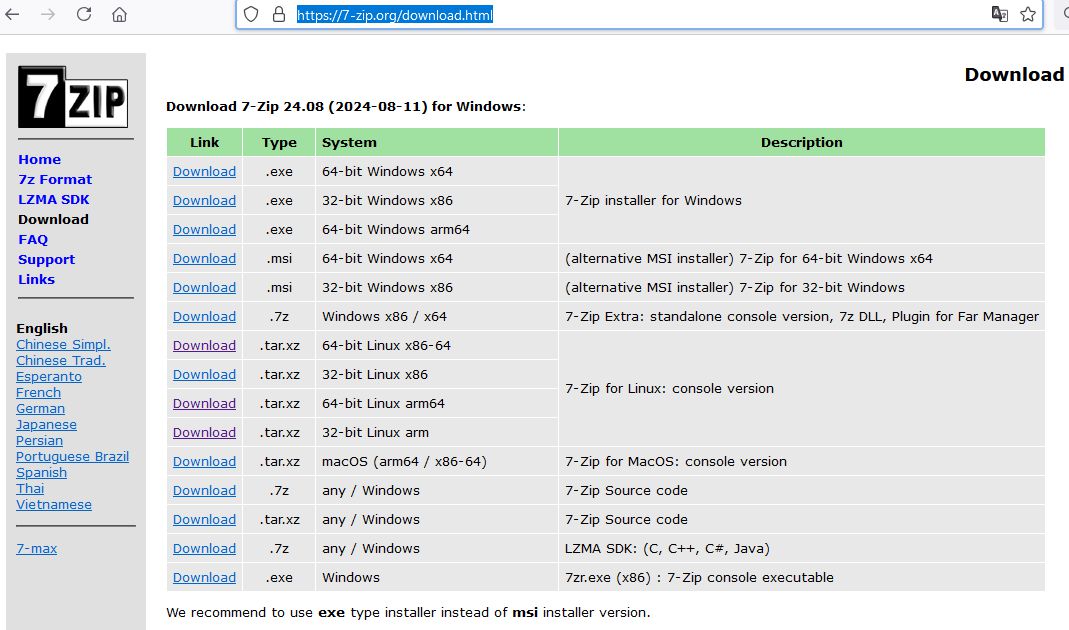Open the Home sidebar menu item

[39, 159]
